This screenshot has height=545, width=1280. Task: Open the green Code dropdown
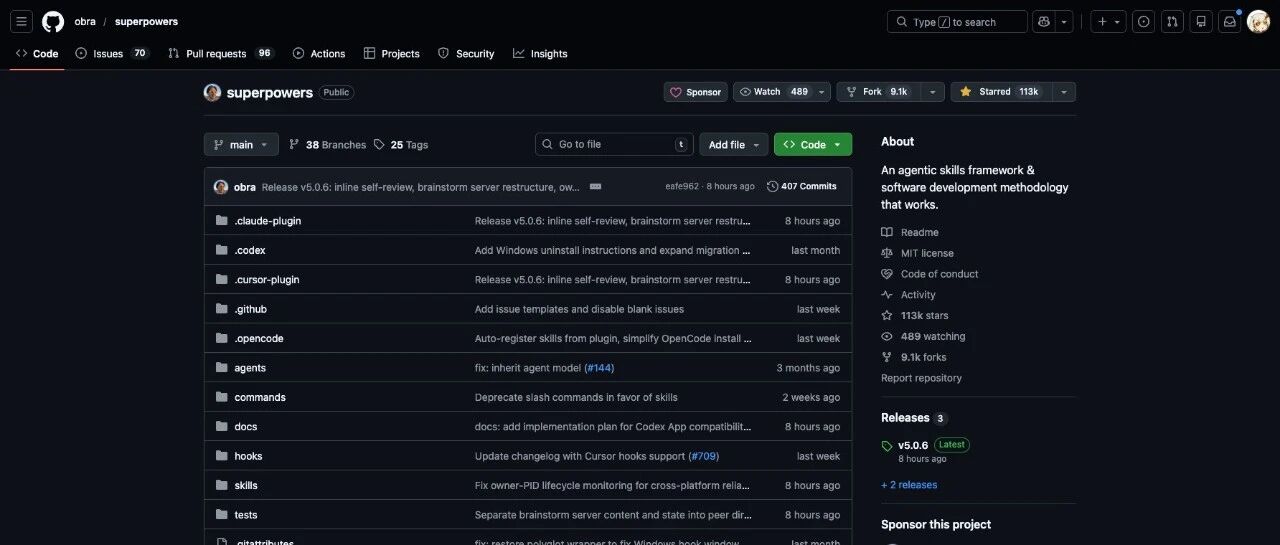[812, 145]
